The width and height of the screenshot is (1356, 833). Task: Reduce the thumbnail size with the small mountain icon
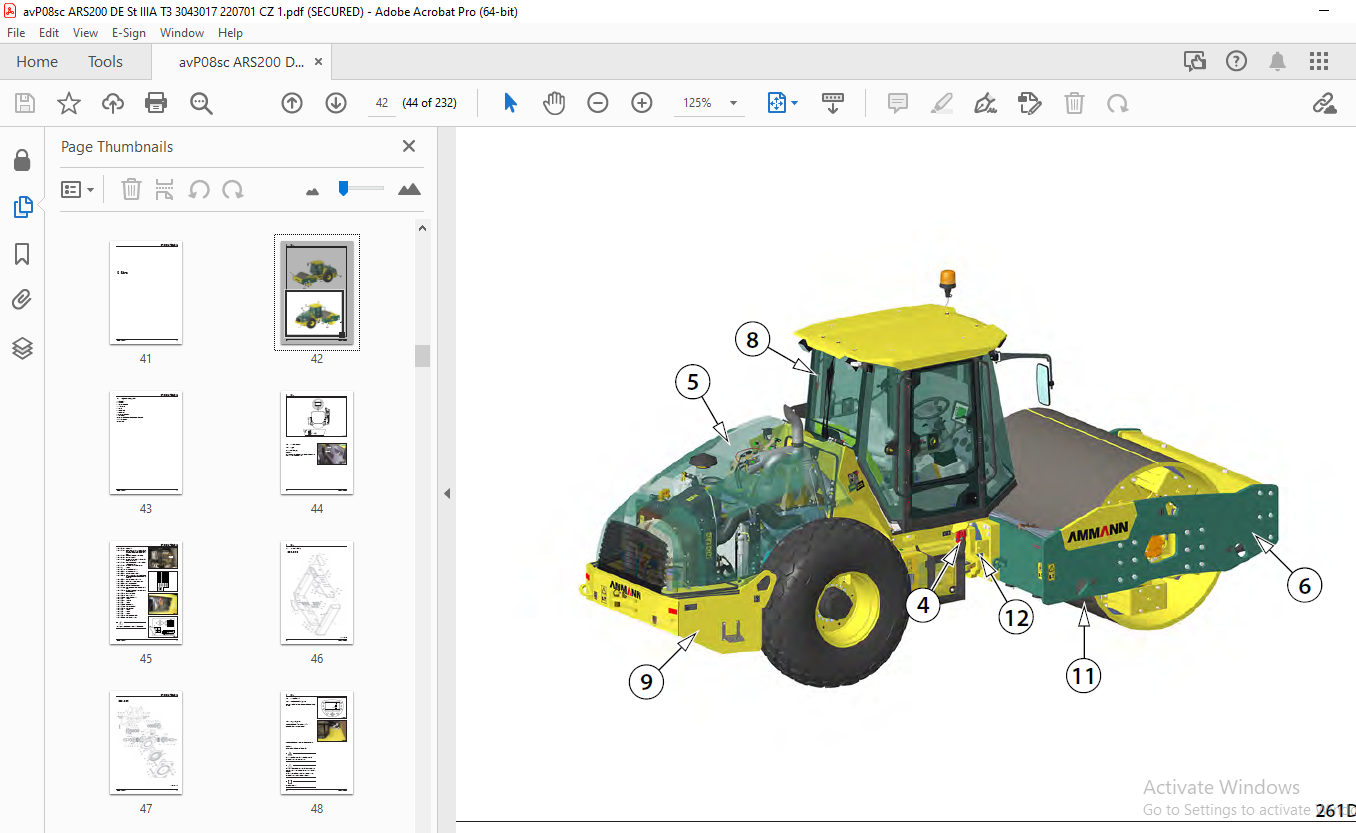tap(312, 190)
